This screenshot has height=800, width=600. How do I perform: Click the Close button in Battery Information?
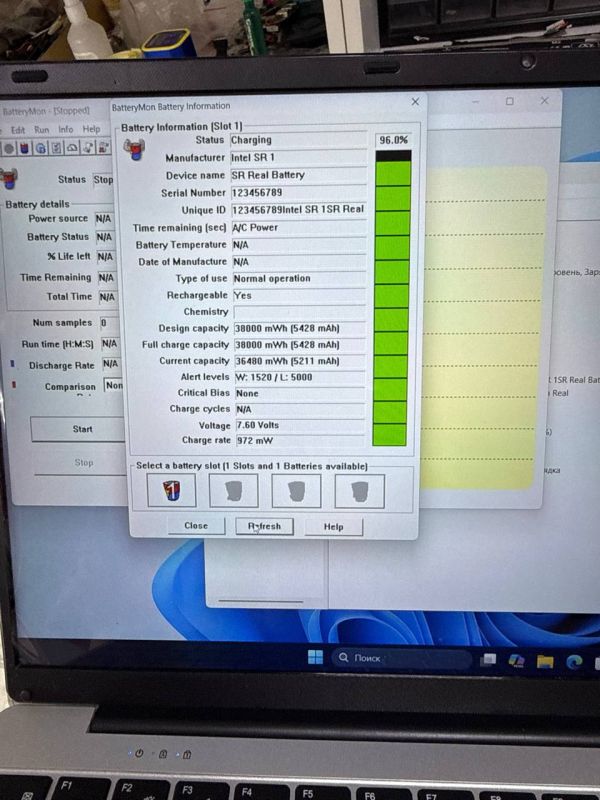196,526
